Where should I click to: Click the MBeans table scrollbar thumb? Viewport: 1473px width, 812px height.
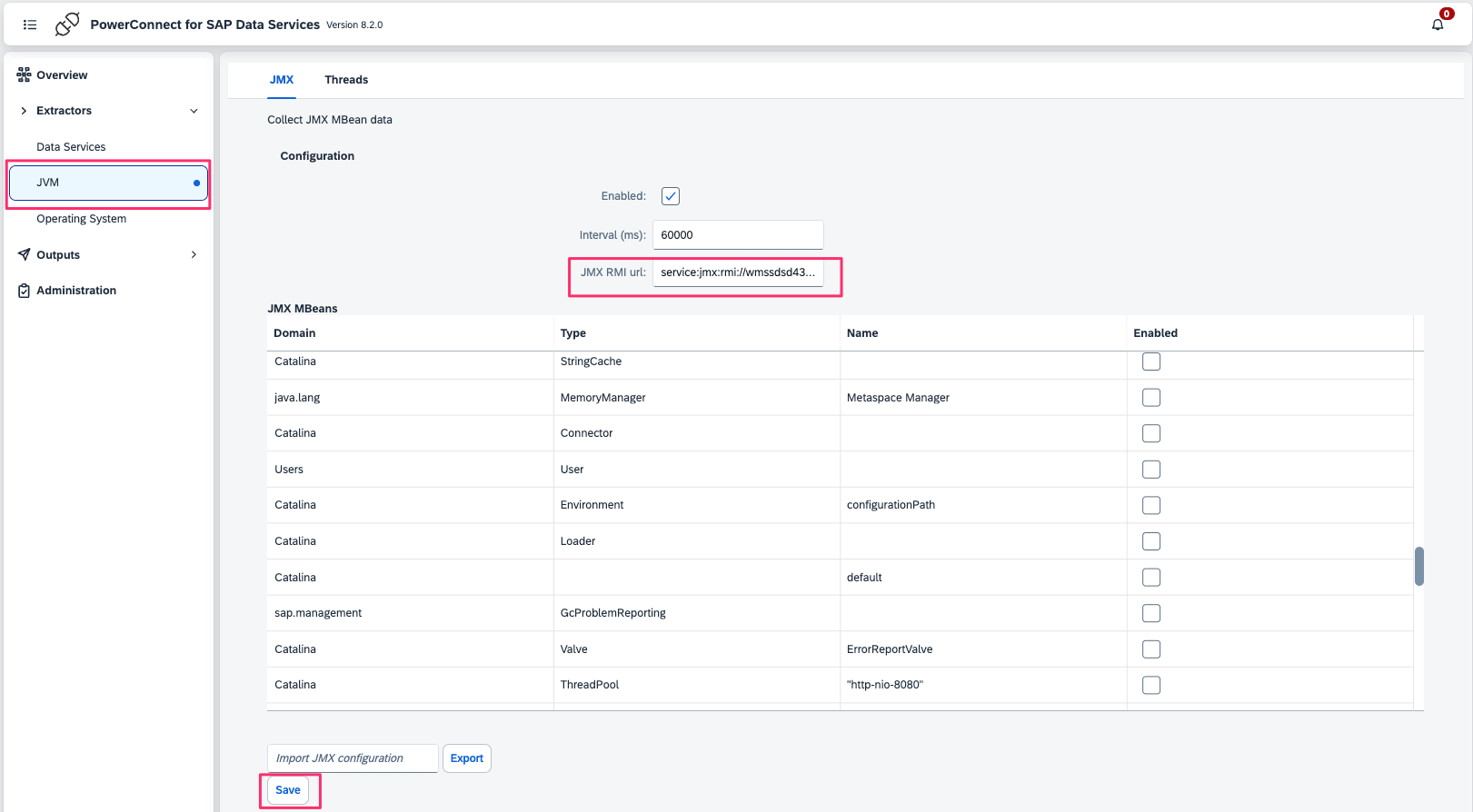pyautogui.click(x=1419, y=566)
